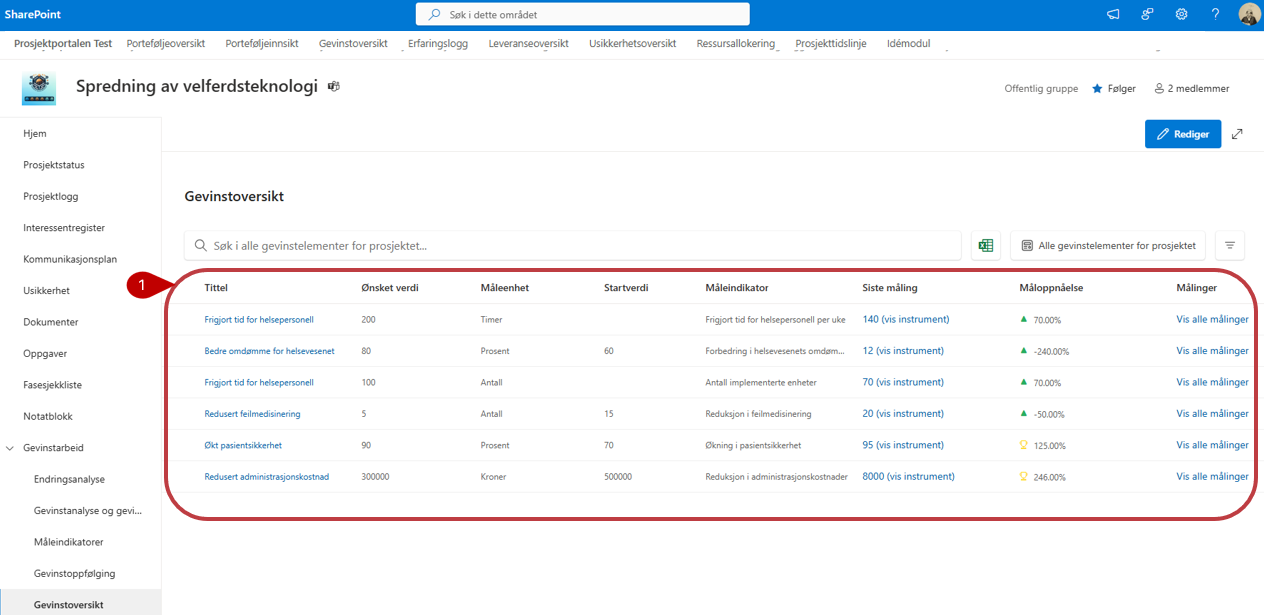Collapse the Gevinstarbeid navigation section
This screenshot has height=615, width=1264.
click(x=11, y=448)
